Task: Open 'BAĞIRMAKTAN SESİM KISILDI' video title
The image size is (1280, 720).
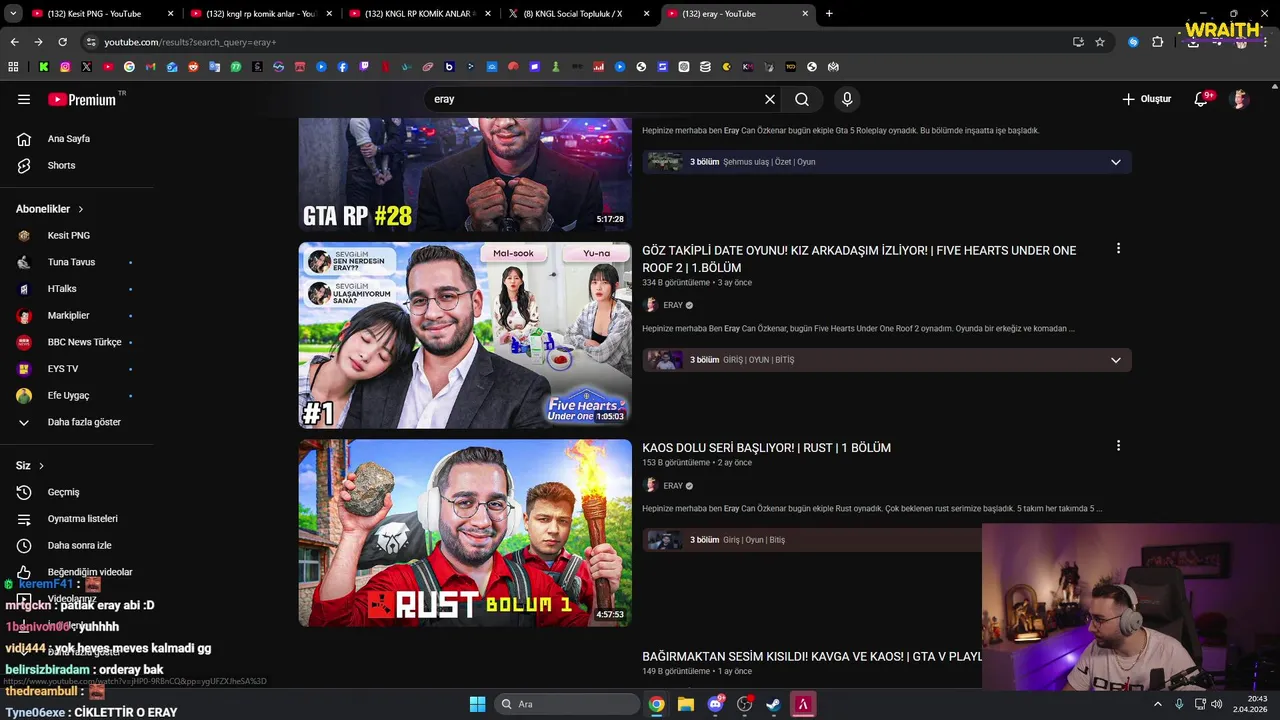Action: coord(812,656)
